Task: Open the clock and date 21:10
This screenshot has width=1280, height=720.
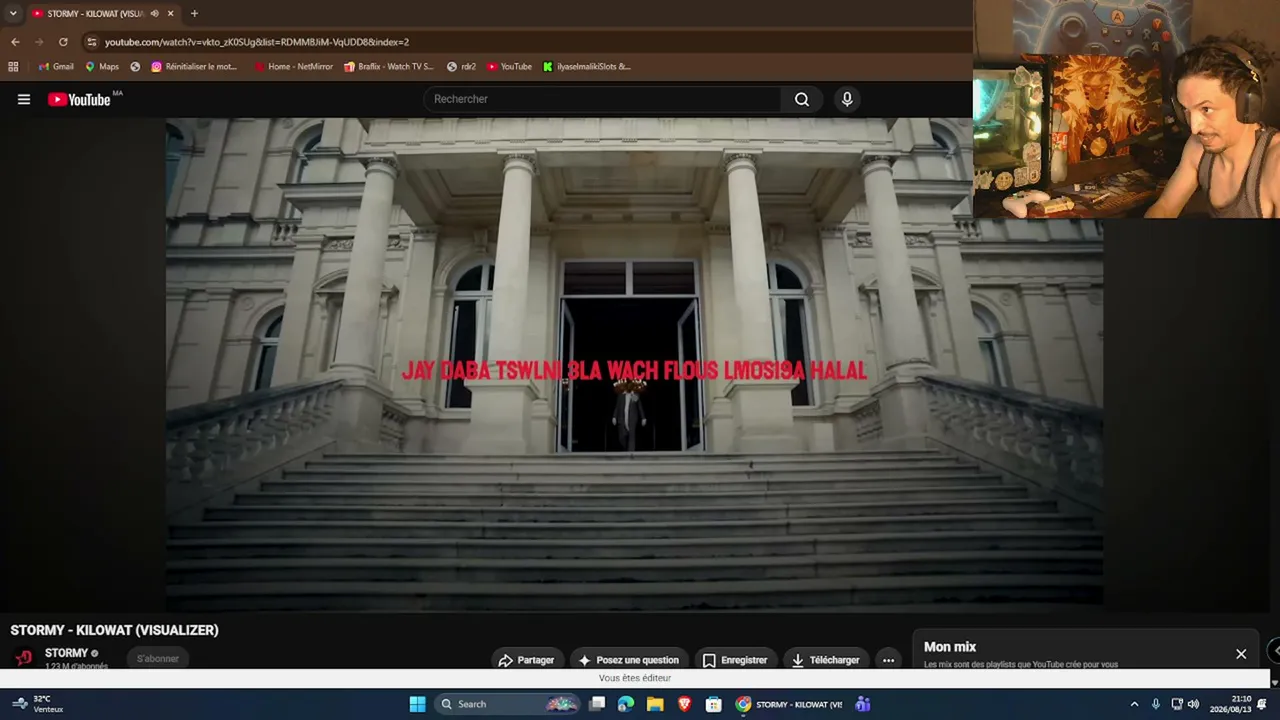Action: point(1230,704)
